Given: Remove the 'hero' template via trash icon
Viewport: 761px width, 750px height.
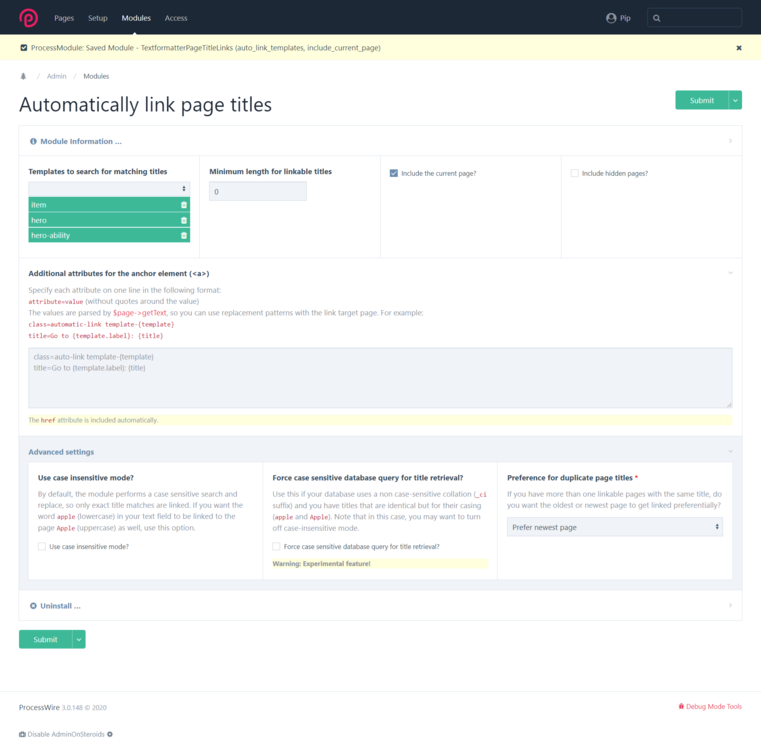Looking at the screenshot, I should (x=184, y=220).
